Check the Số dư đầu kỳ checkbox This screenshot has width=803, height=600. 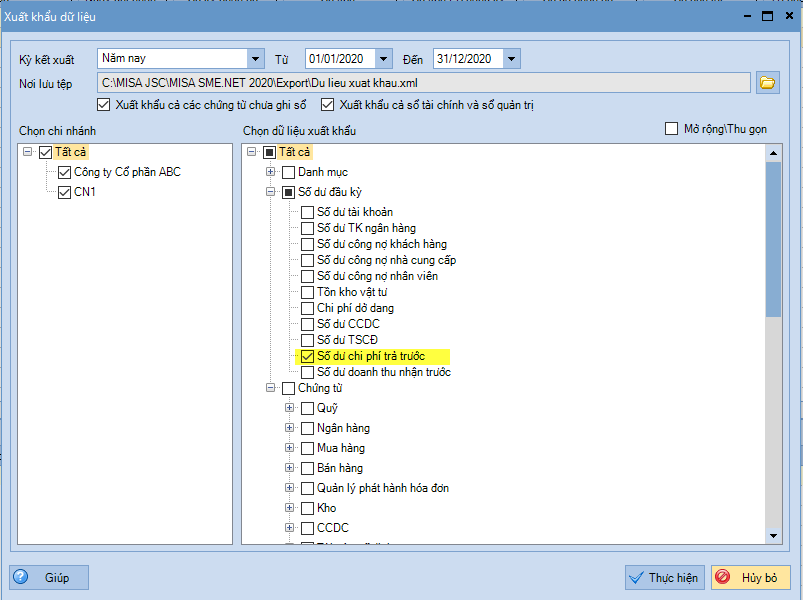[288, 192]
